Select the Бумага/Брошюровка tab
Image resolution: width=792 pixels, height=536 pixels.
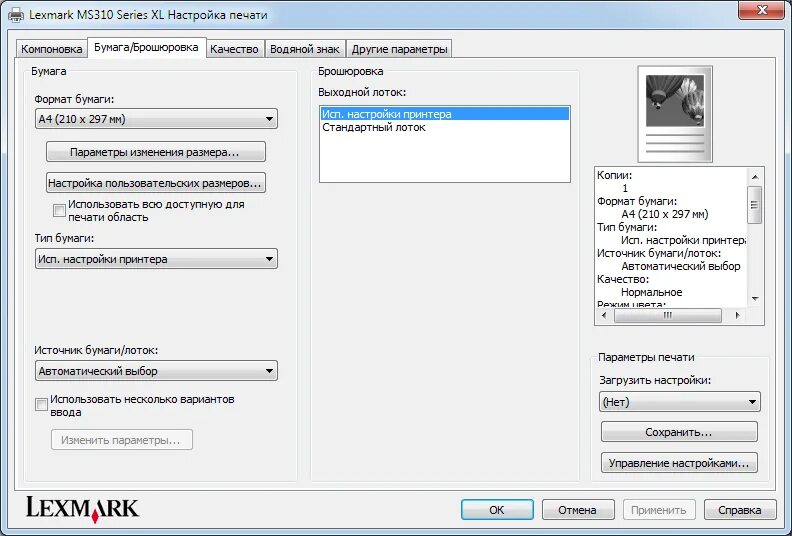pyautogui.click(x=146, y=47)
